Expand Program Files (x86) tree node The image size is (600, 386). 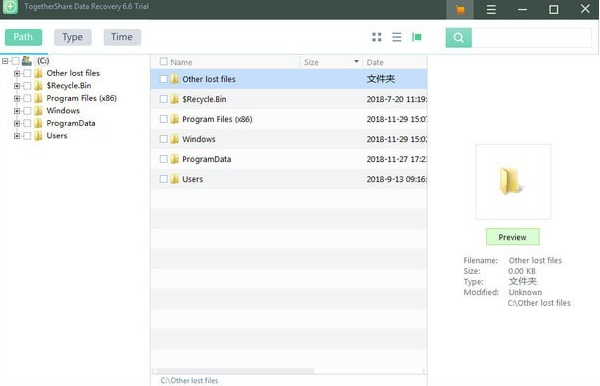click(x=17, y=98)
